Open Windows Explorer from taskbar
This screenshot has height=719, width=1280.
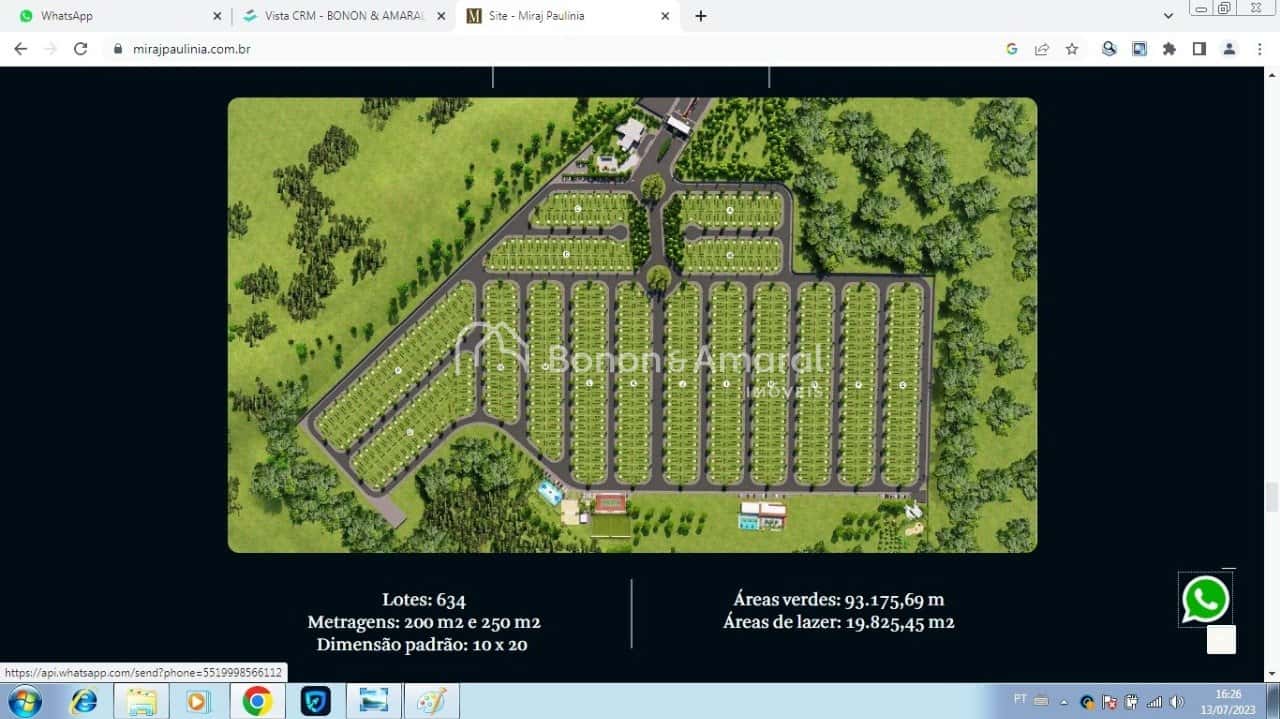pyautogui.click(x=141, y=701)
